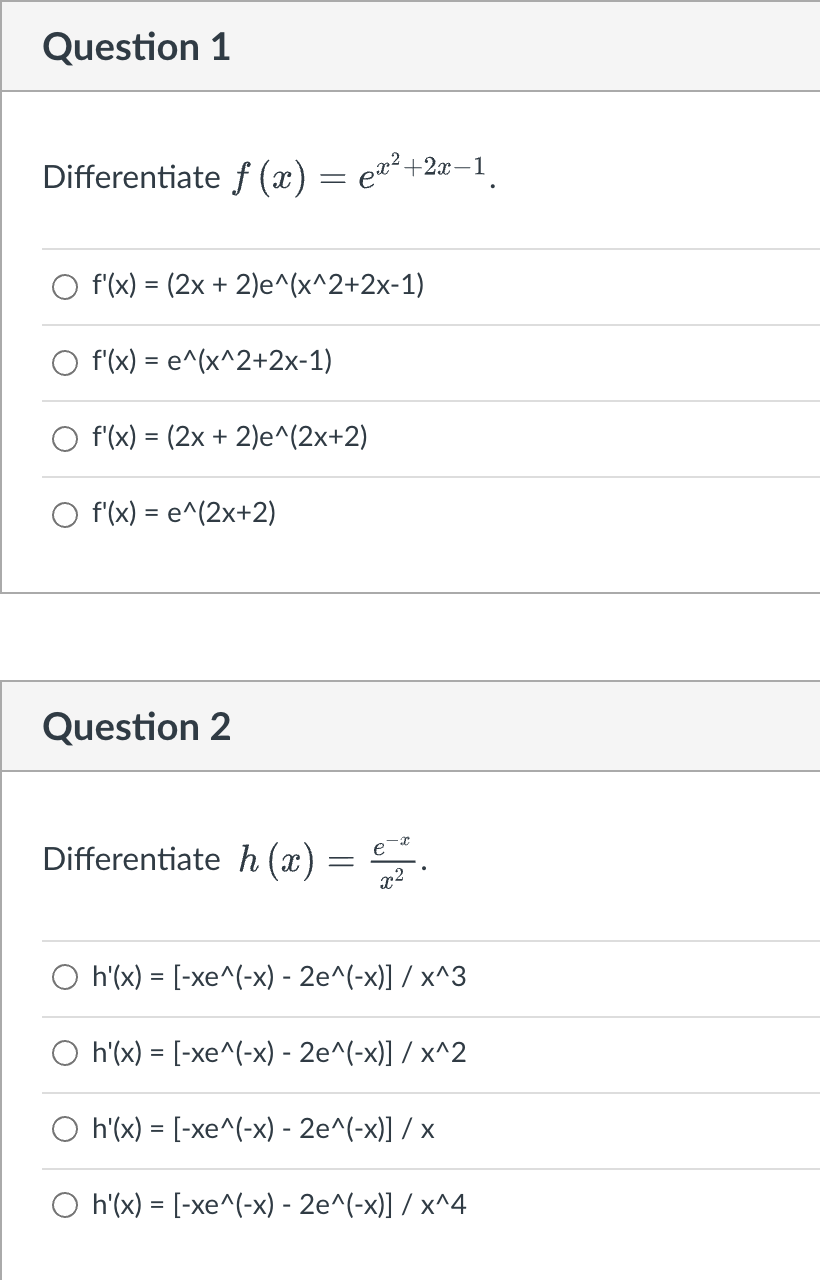Click the h(x) fraction formula in Question 2

pyautogui.click(x=332, y=857)
